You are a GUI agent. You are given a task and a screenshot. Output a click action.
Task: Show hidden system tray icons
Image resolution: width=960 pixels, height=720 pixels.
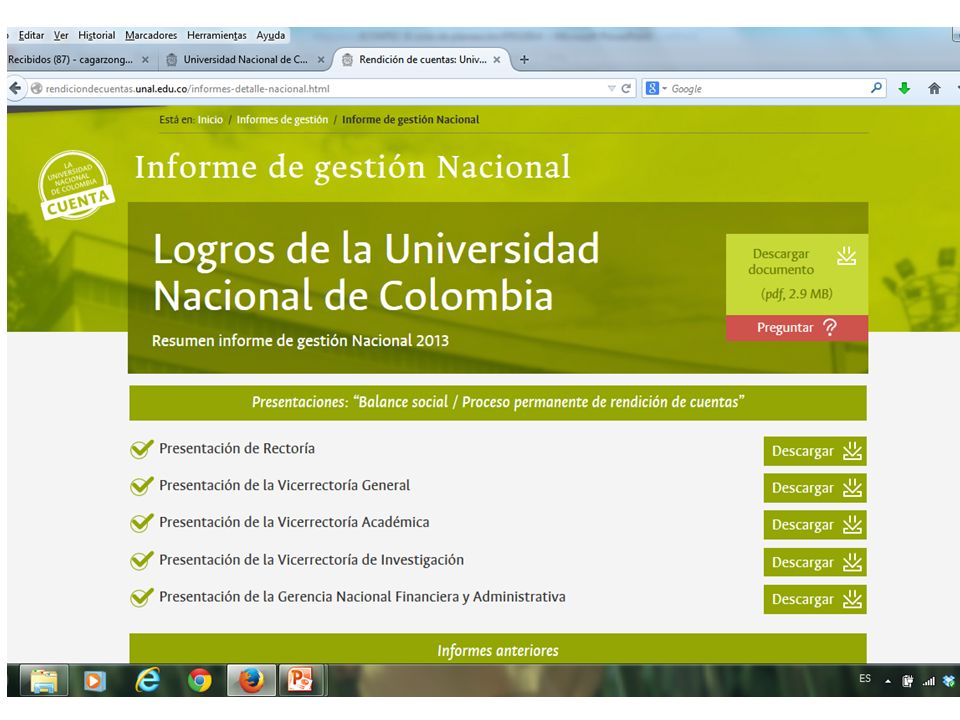(888, 681)
